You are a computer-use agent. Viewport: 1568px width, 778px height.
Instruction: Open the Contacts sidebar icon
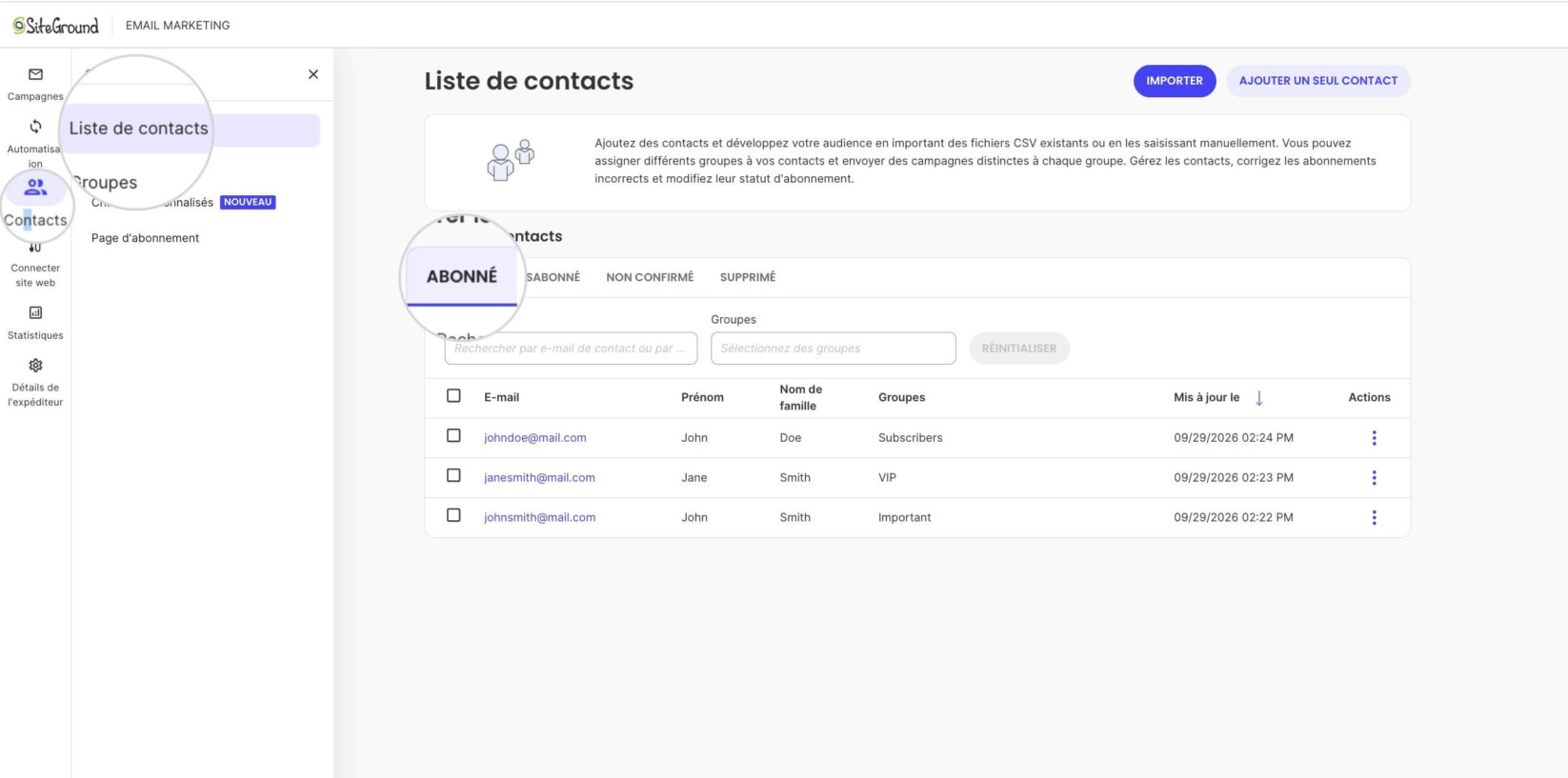click(x=35, y=187)
